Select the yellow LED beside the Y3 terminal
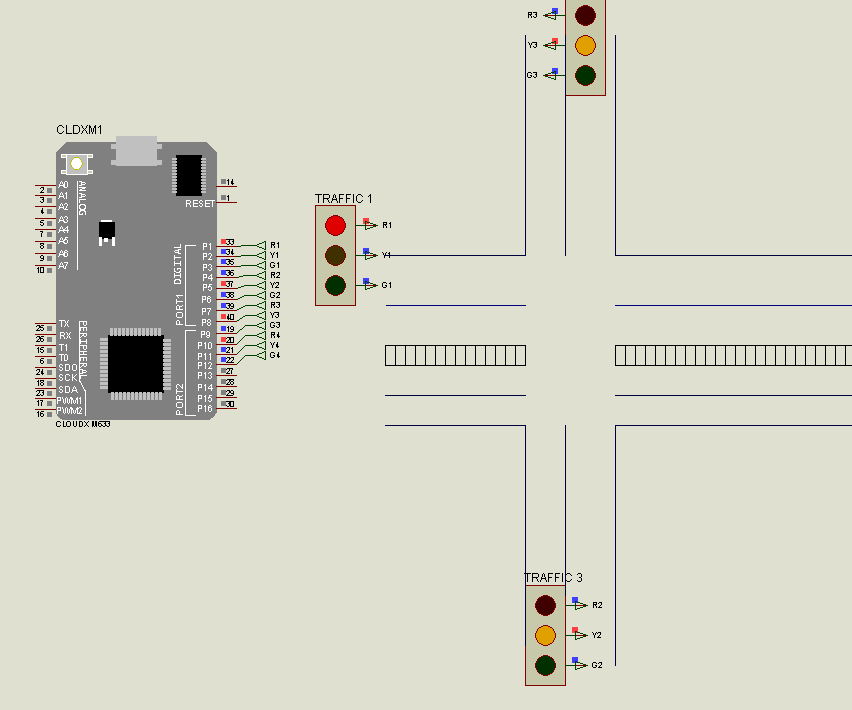Screen dimensions: 852x710 pos(585,45)
